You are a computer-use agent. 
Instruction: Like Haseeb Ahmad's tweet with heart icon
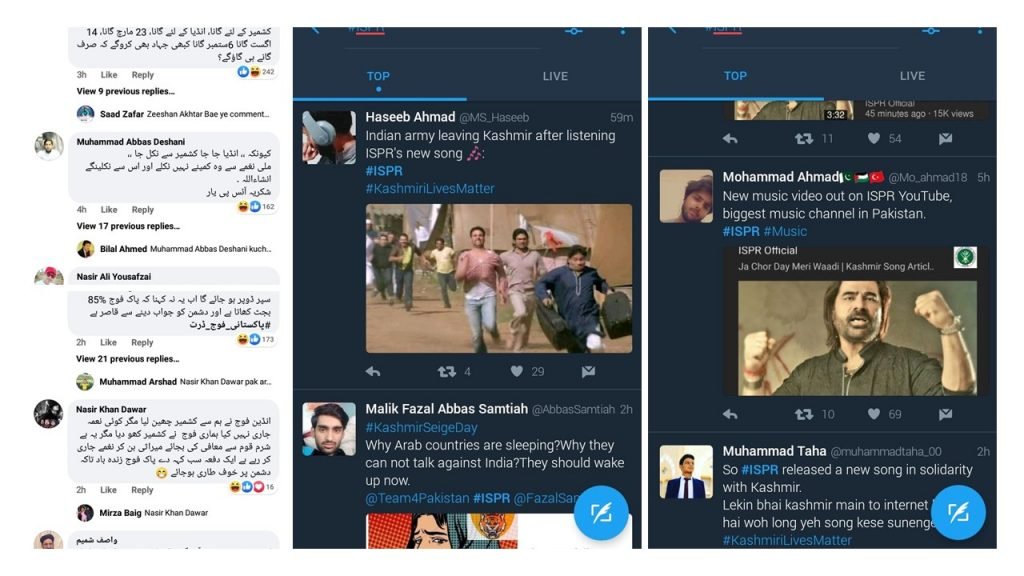point(517,372)
